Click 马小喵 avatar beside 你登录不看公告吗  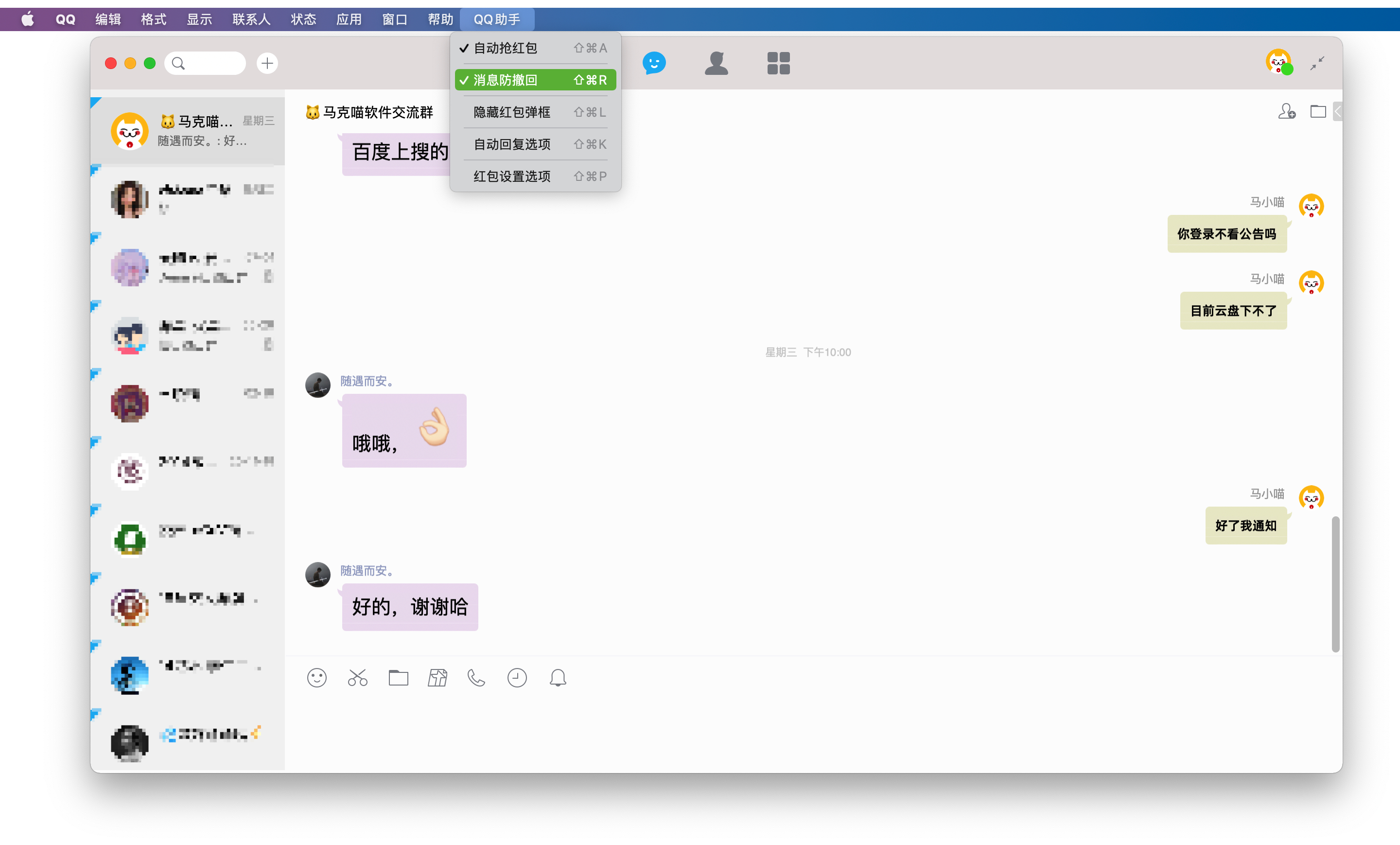coord(1312,206)
